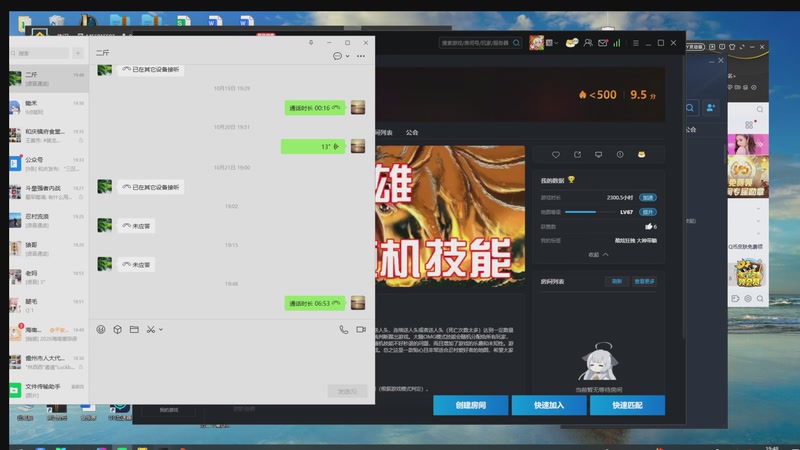This screenshot has width=800, height=450.
Task: Play the 13-second voice message
Action: [313, 146]
